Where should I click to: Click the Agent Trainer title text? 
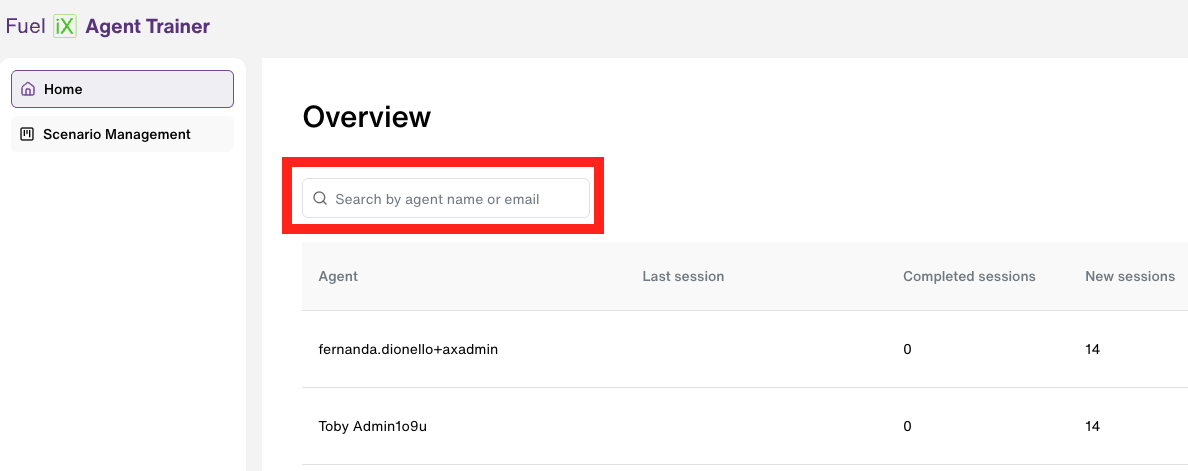click(148, 27)
